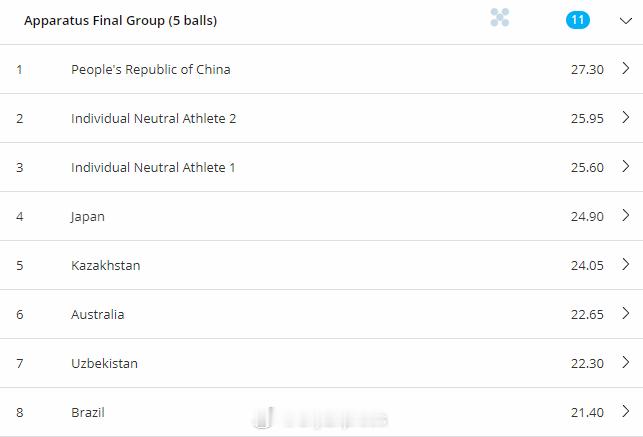This screenshot has height=437, width=643.
Task: Click the chevron beside Japan's score
Action: [x=626, y=216]
